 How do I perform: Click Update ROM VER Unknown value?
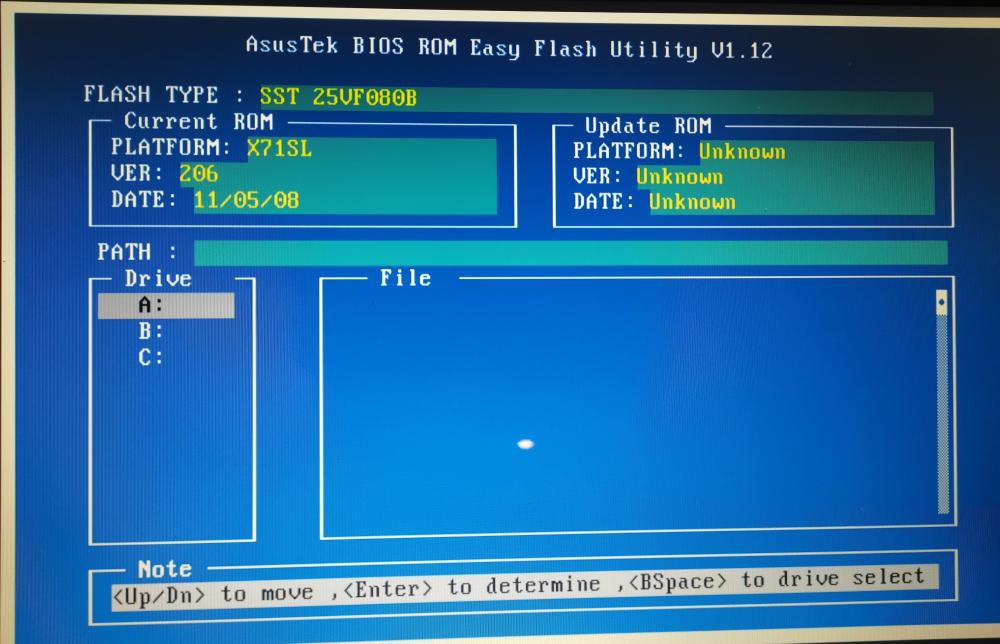click(x=679, y=177)
